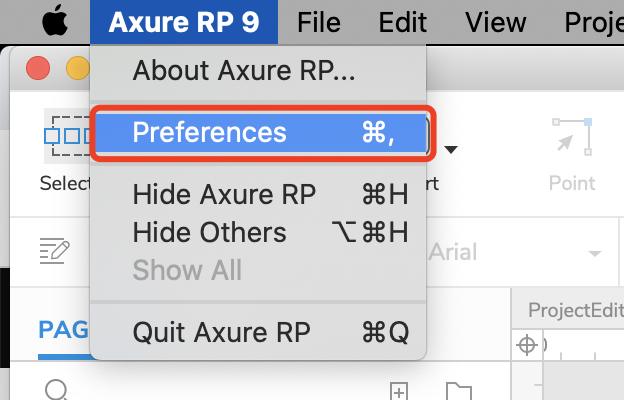Viewport: 624px width, 400px height.
Task: Open the Arial font dropdown
Action: (520, 253)
